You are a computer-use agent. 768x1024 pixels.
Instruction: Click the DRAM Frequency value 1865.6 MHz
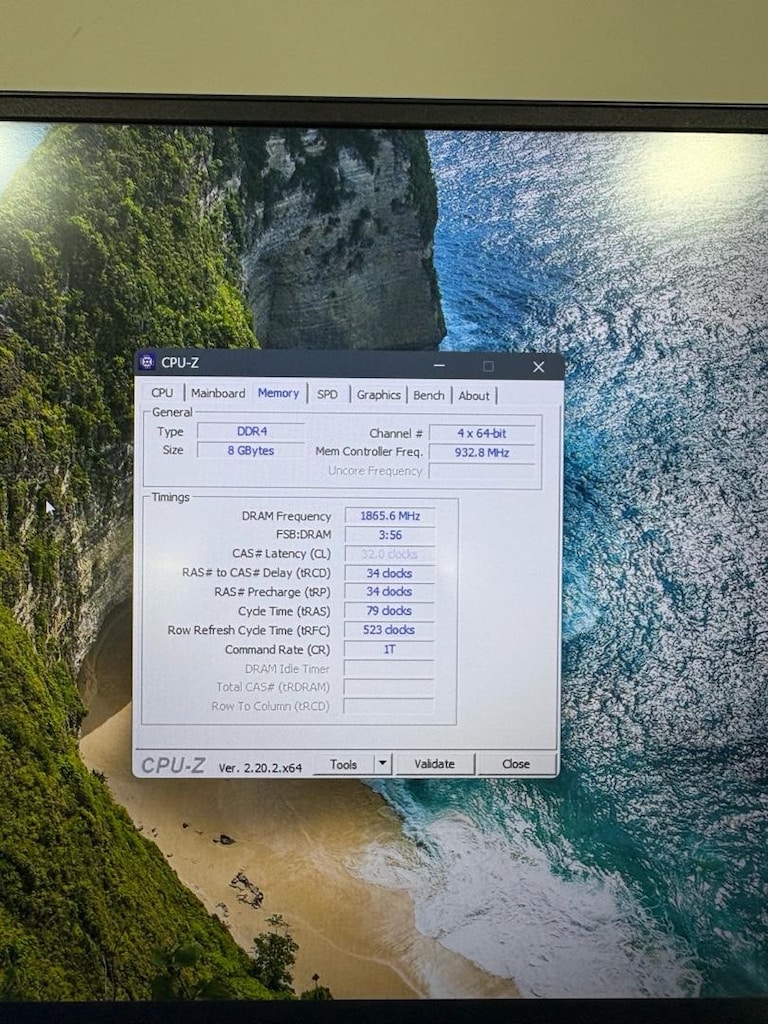point(390,515)
